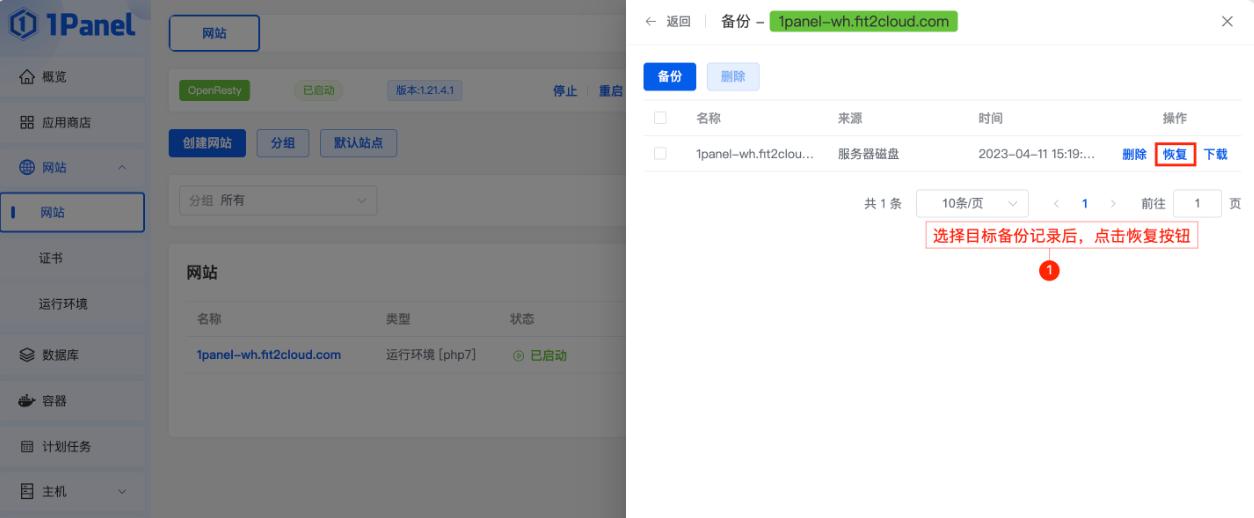Click 默认站点 default site button
The height and width of the screenshot is (518, 1254).
click(358, 143)
